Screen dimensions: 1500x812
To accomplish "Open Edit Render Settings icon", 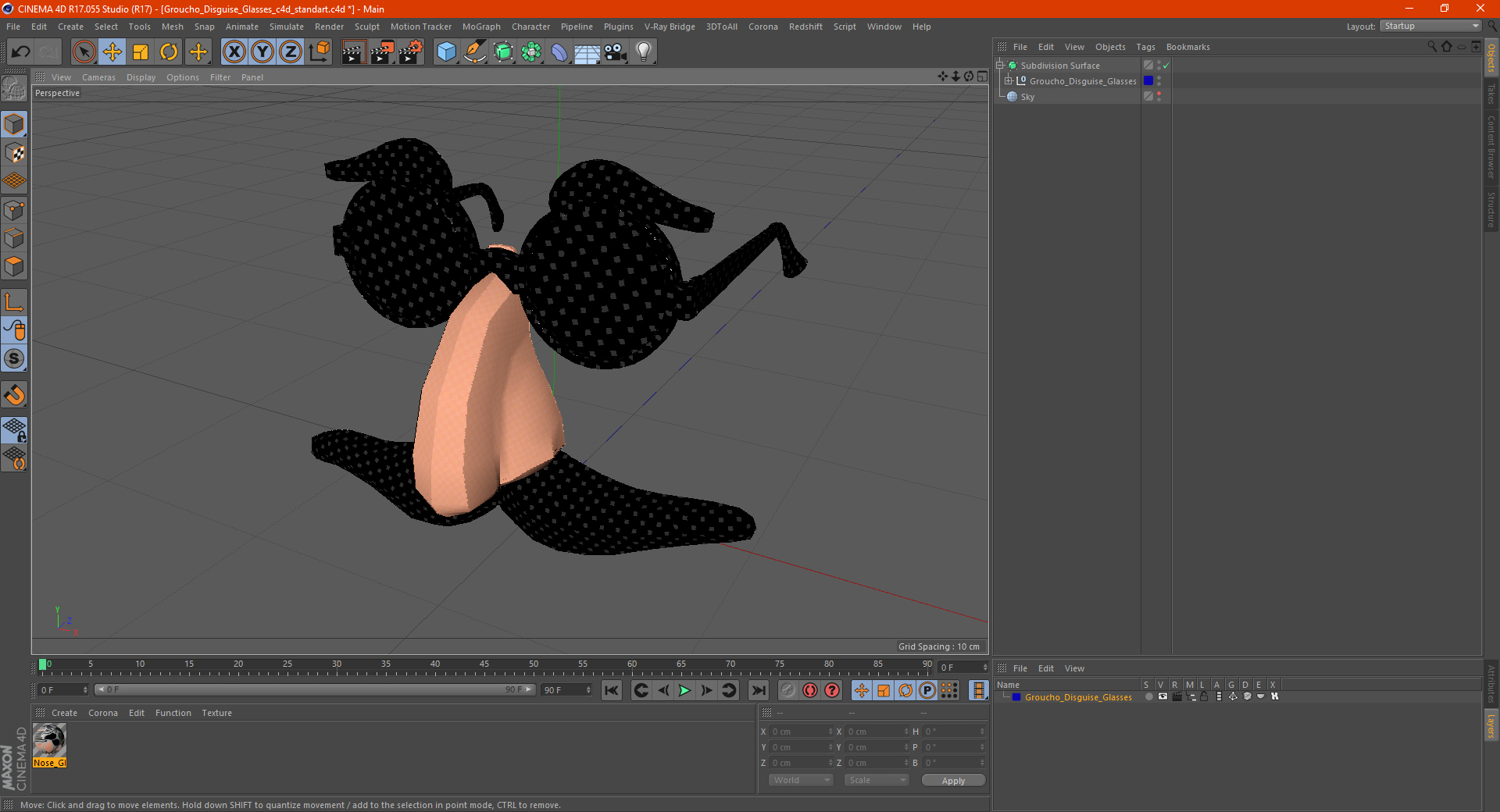I will (411, 52).
